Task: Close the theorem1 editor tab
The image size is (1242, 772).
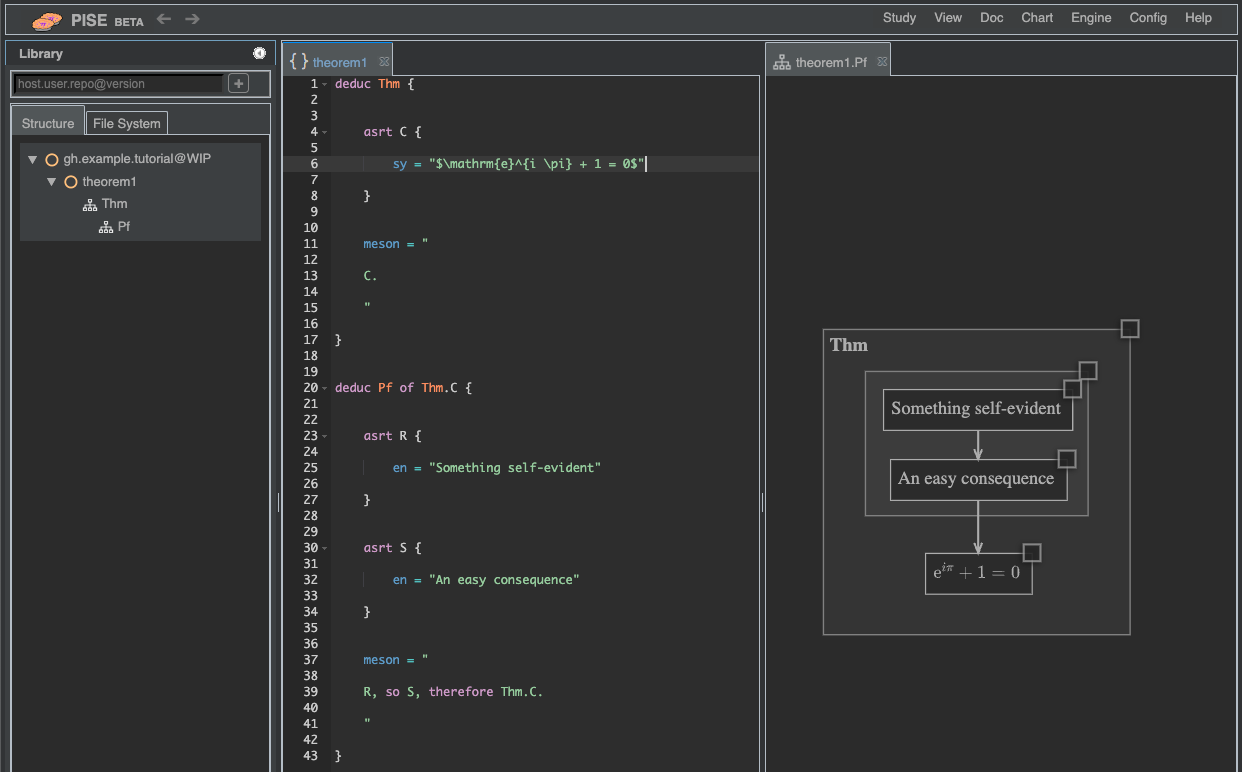Action: [384, 62]
